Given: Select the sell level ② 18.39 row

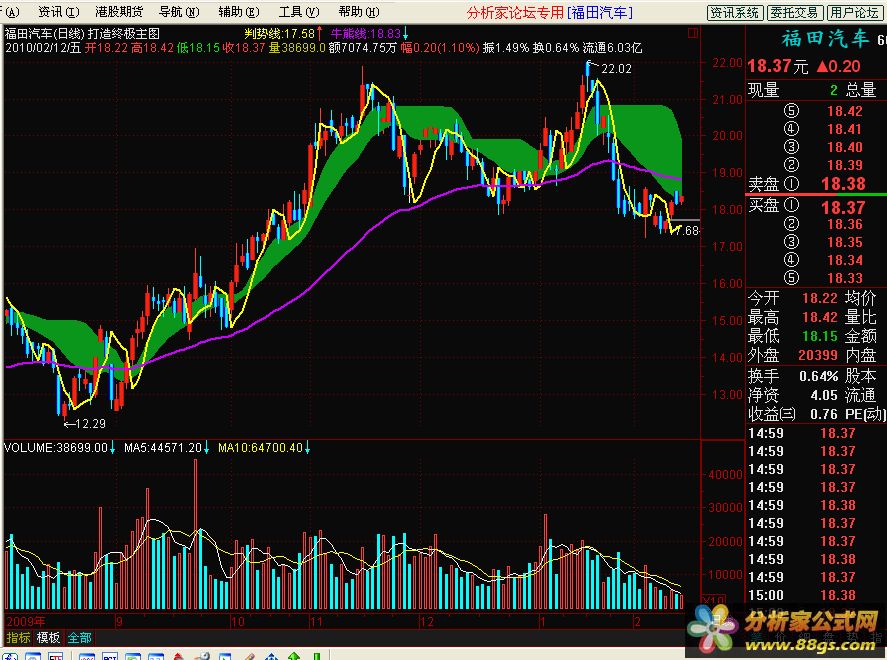Looking at the screenshot, I should coord(816,165).
